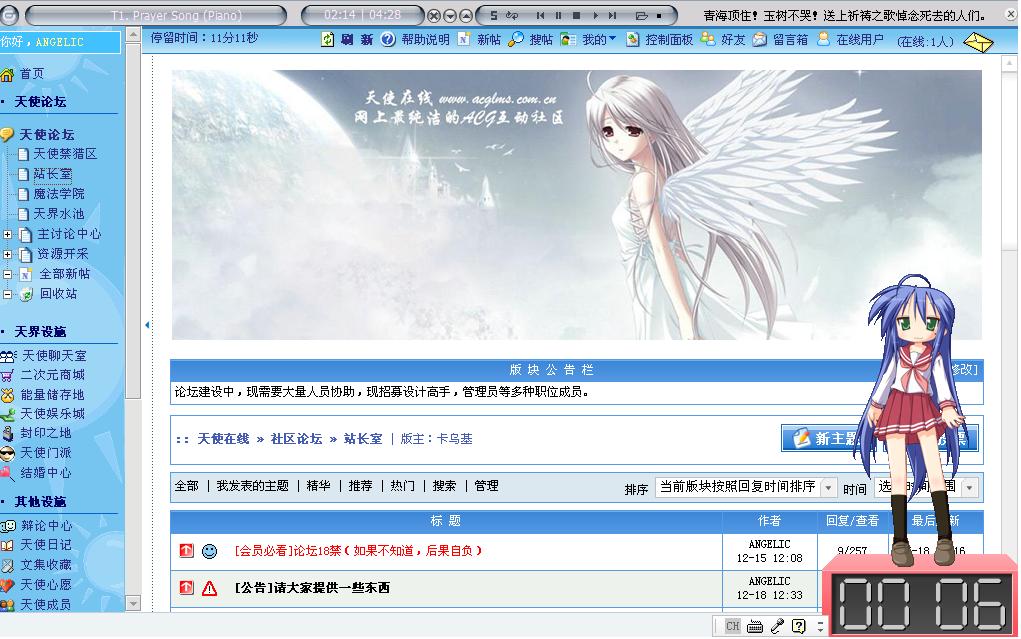
Task: Click the yellow envelope mail icon
Action: pos(978,42)
